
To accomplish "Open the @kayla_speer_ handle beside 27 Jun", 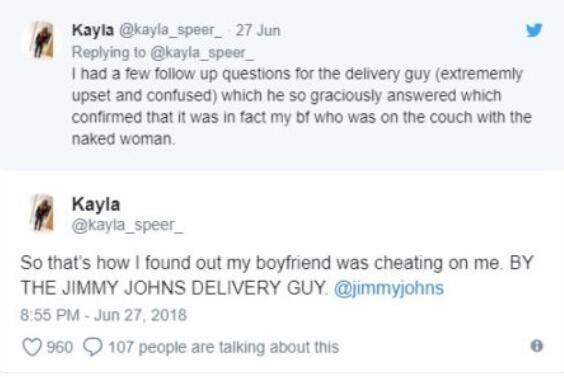I will 170,30.
